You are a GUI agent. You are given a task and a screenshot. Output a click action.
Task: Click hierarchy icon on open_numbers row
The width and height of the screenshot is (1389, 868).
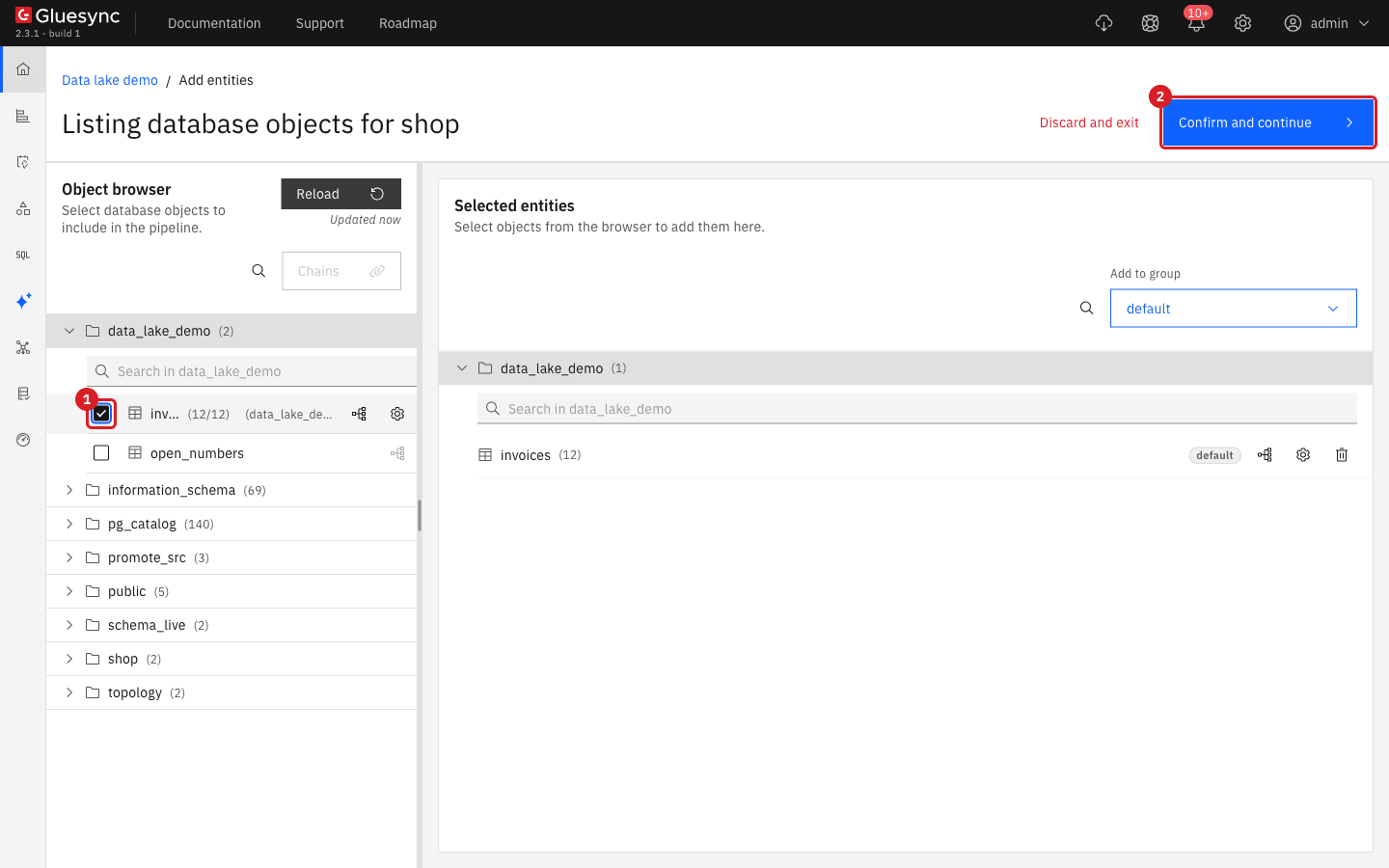(x=397, y=453)
